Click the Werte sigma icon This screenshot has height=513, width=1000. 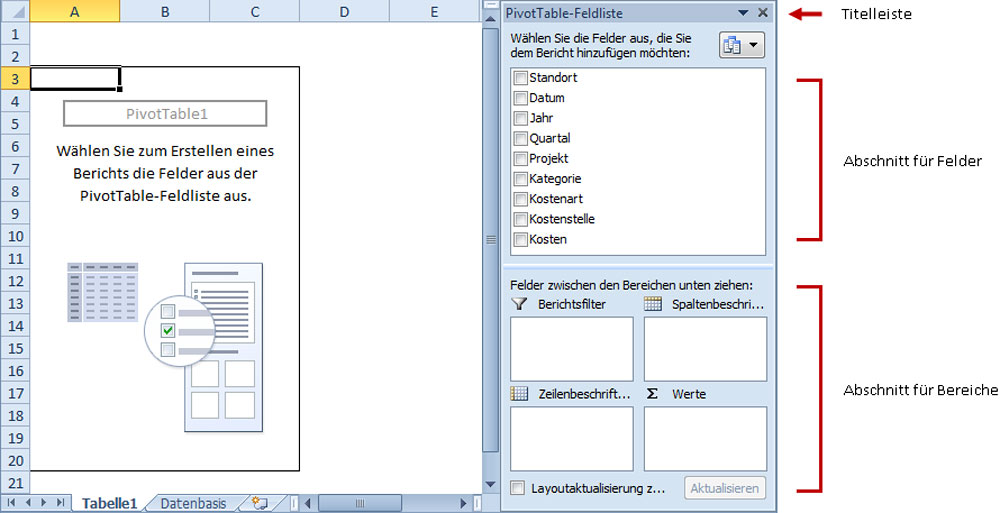tap(653, 394)
